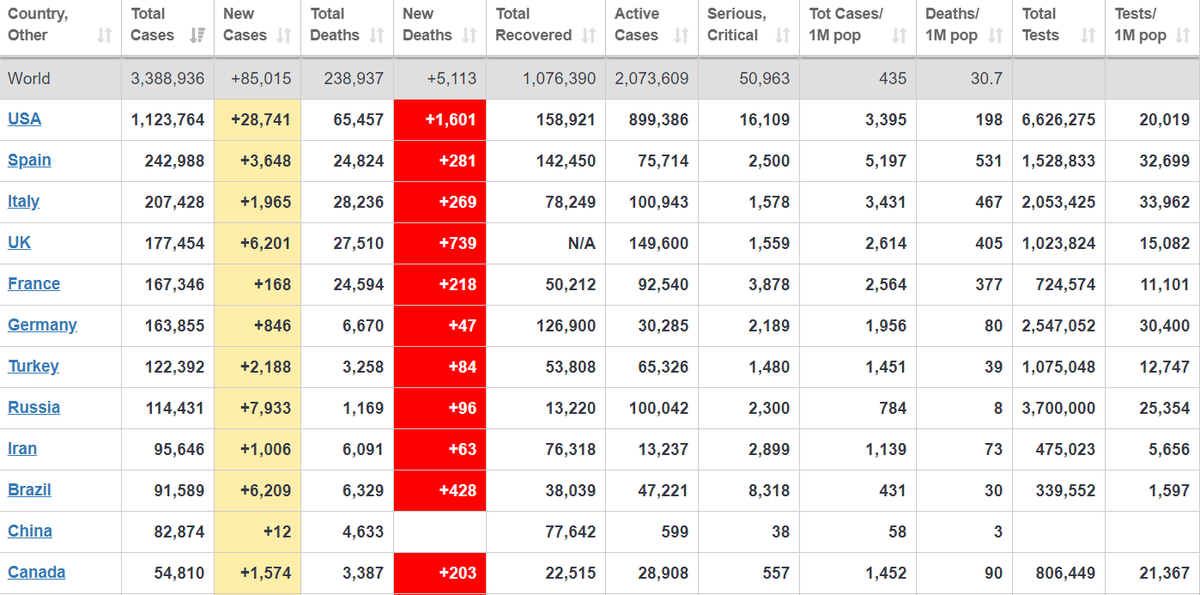Open the Russia country link

[34, 407]
